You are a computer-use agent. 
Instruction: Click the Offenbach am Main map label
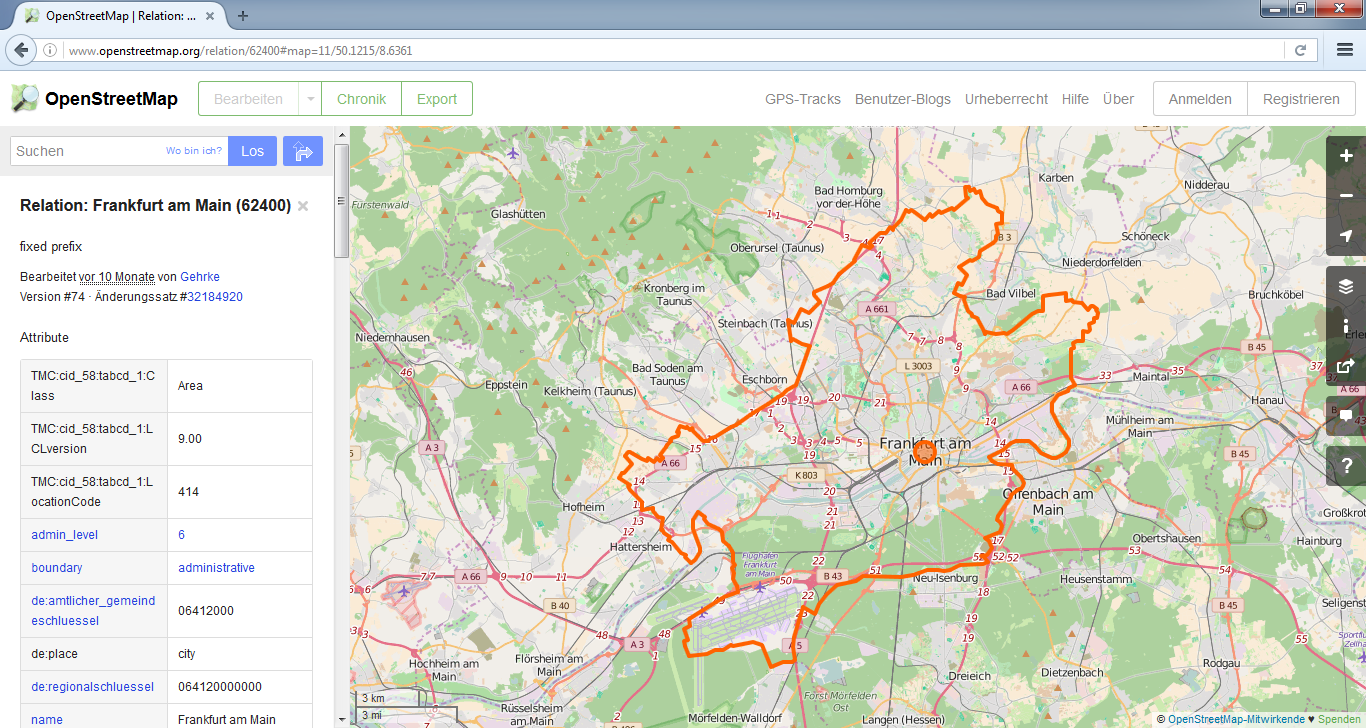click(1048, 501)
